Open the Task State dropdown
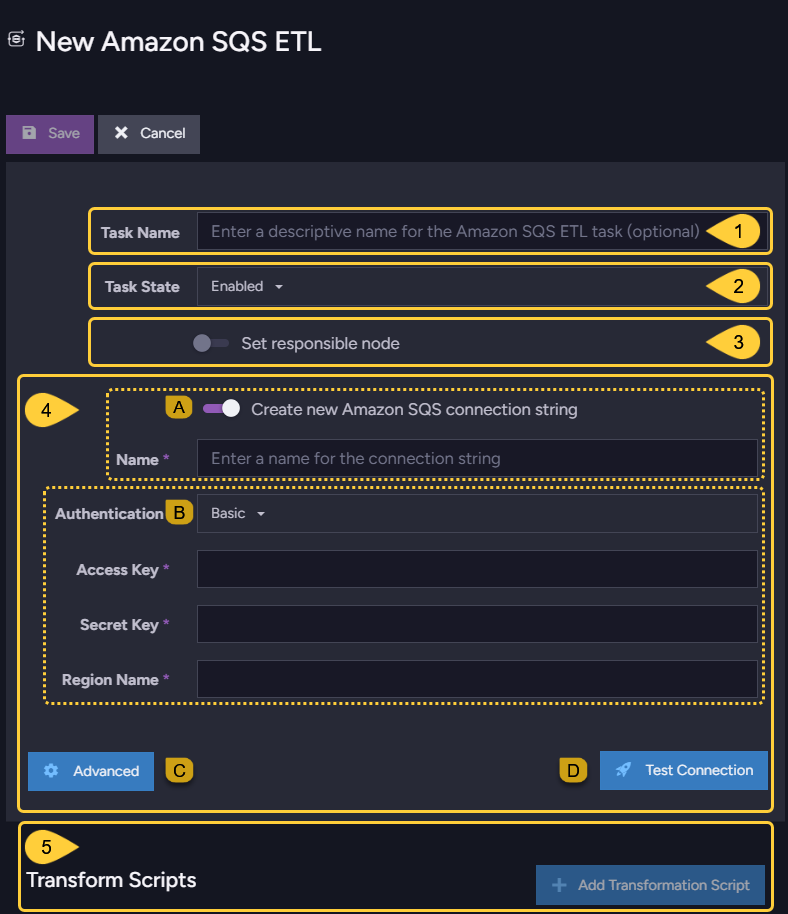The image size is (788, 914). coord(482,286)
